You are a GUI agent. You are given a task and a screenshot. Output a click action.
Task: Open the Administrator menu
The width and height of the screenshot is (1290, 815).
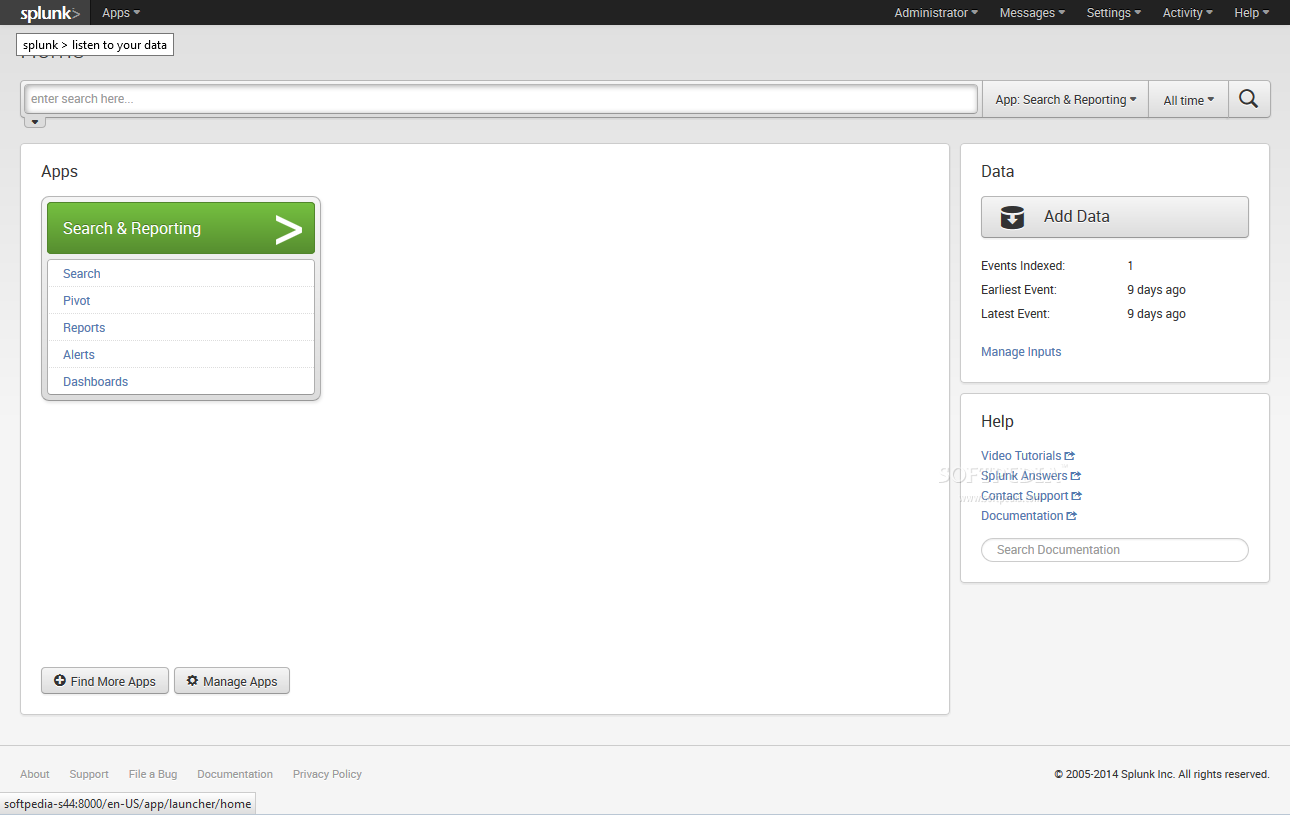936,13
